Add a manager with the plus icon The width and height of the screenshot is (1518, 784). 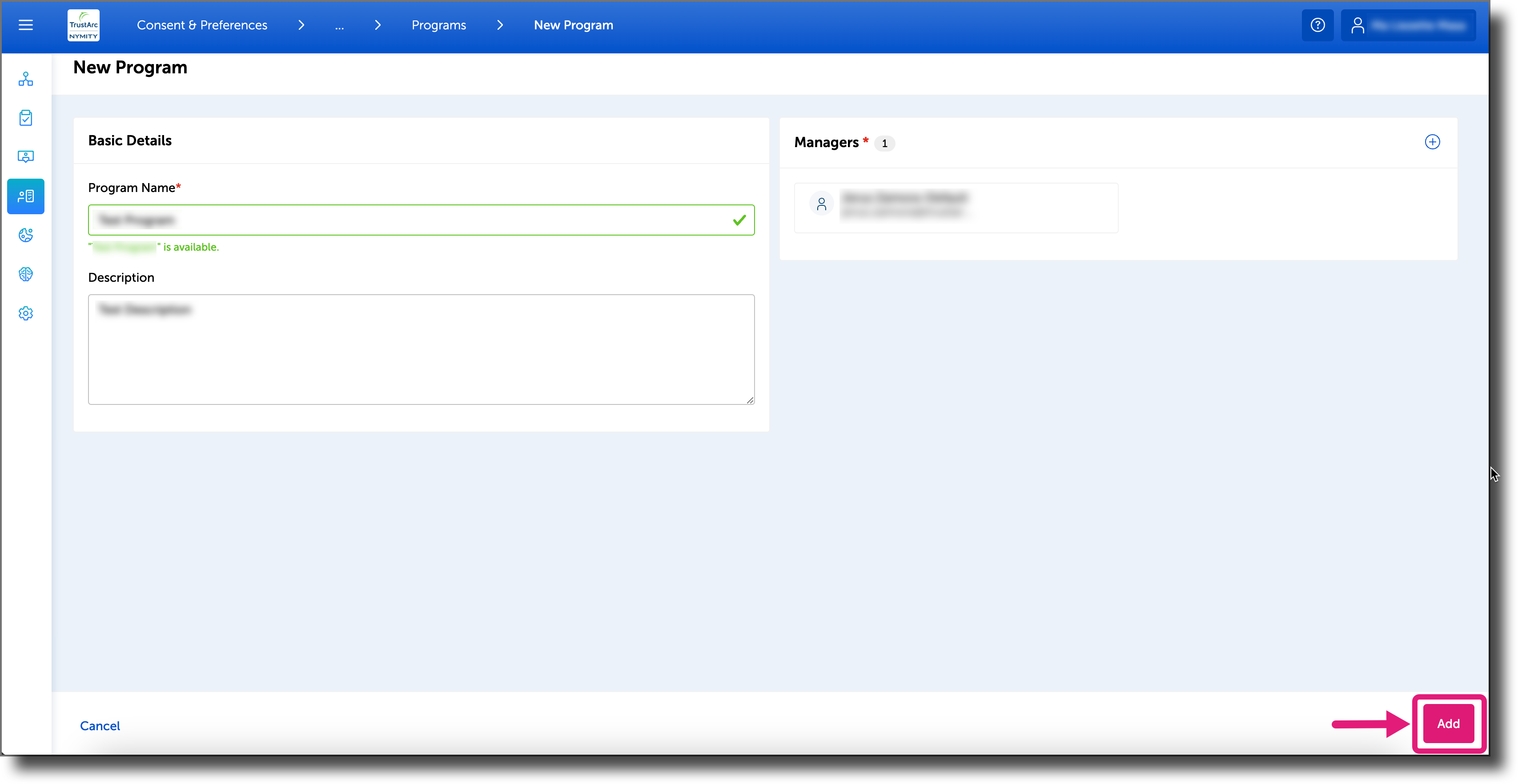click(1432, 142)
